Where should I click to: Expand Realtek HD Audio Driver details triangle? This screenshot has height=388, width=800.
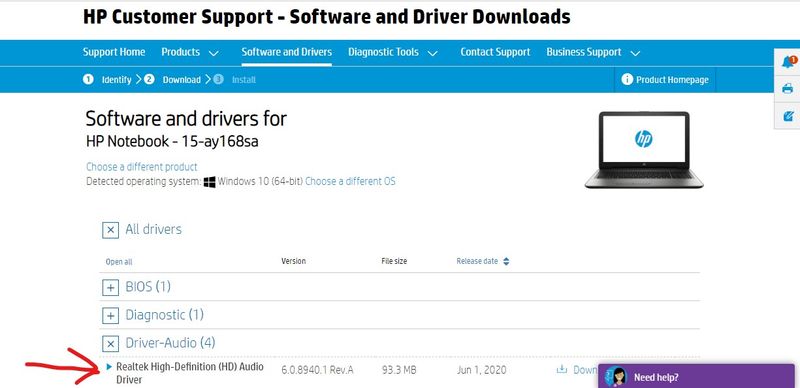pyautogui.click(x=109, y=367)
